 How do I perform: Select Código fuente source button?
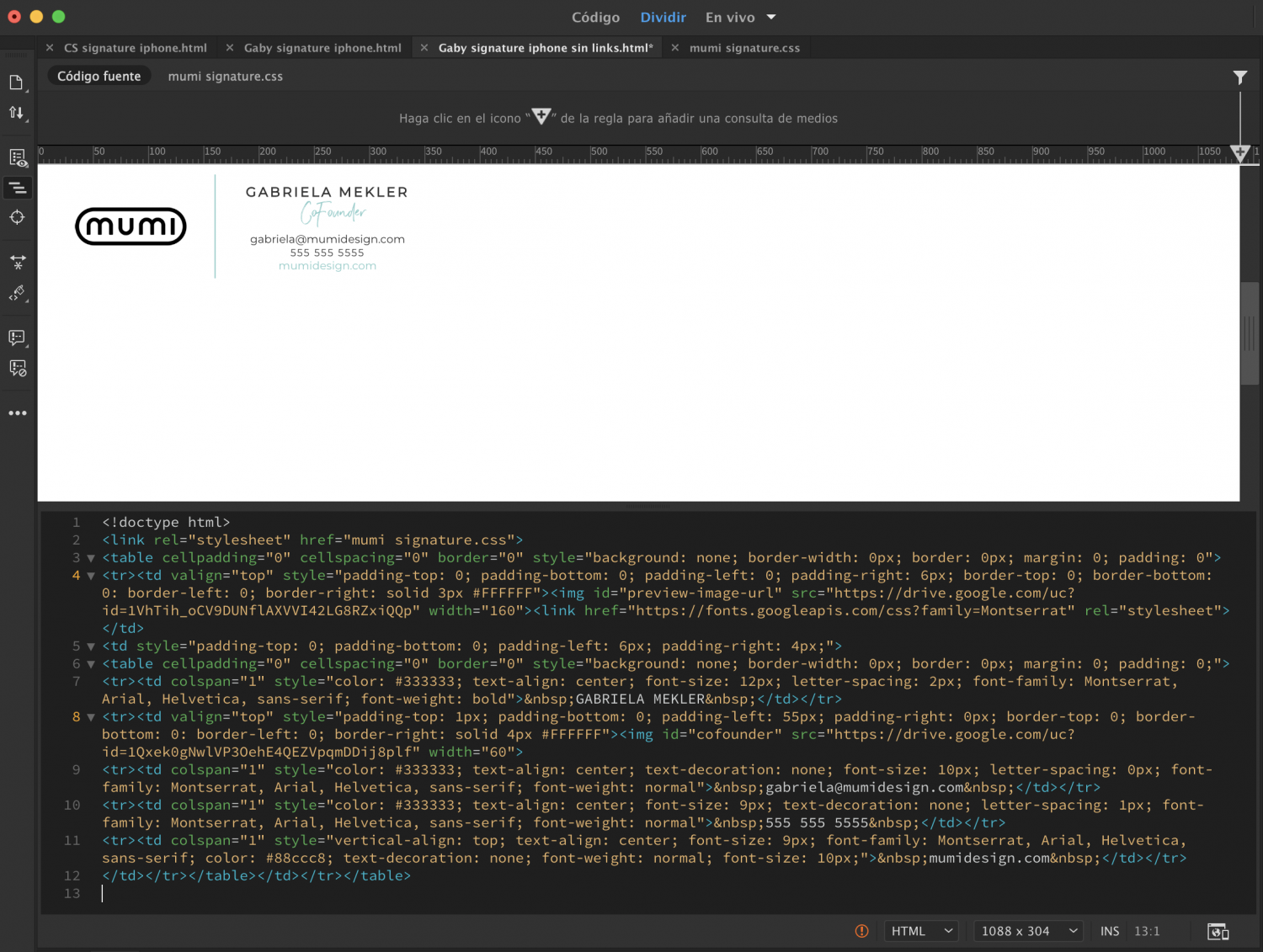click(x=99, y=76)
